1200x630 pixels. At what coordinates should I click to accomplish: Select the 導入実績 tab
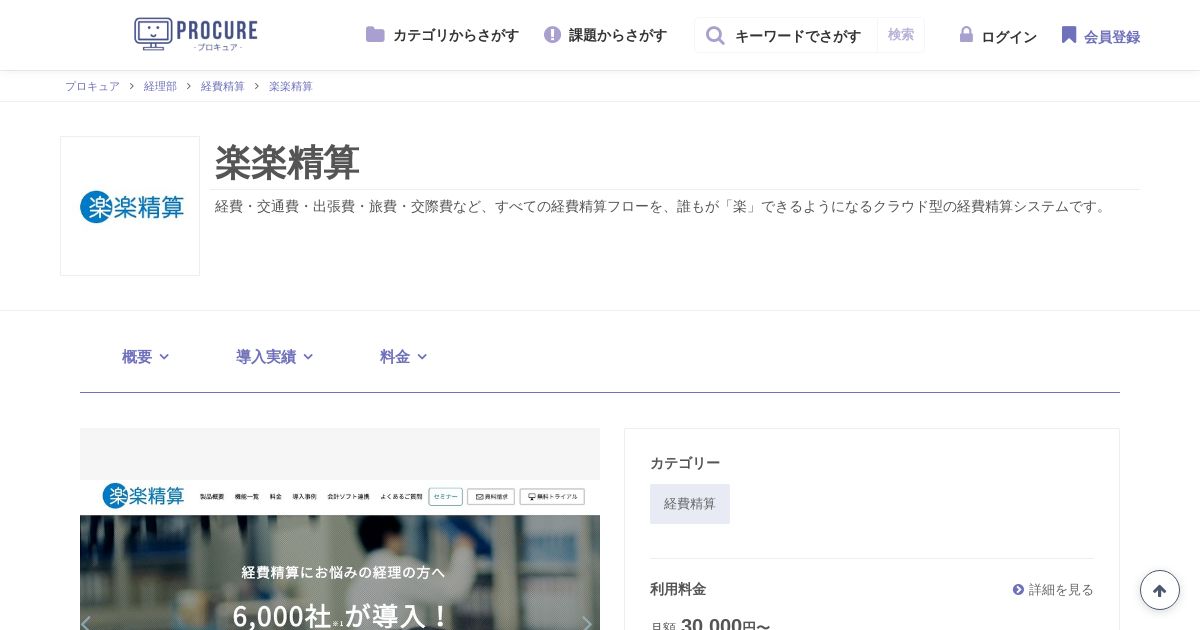(x=266, y=357)
